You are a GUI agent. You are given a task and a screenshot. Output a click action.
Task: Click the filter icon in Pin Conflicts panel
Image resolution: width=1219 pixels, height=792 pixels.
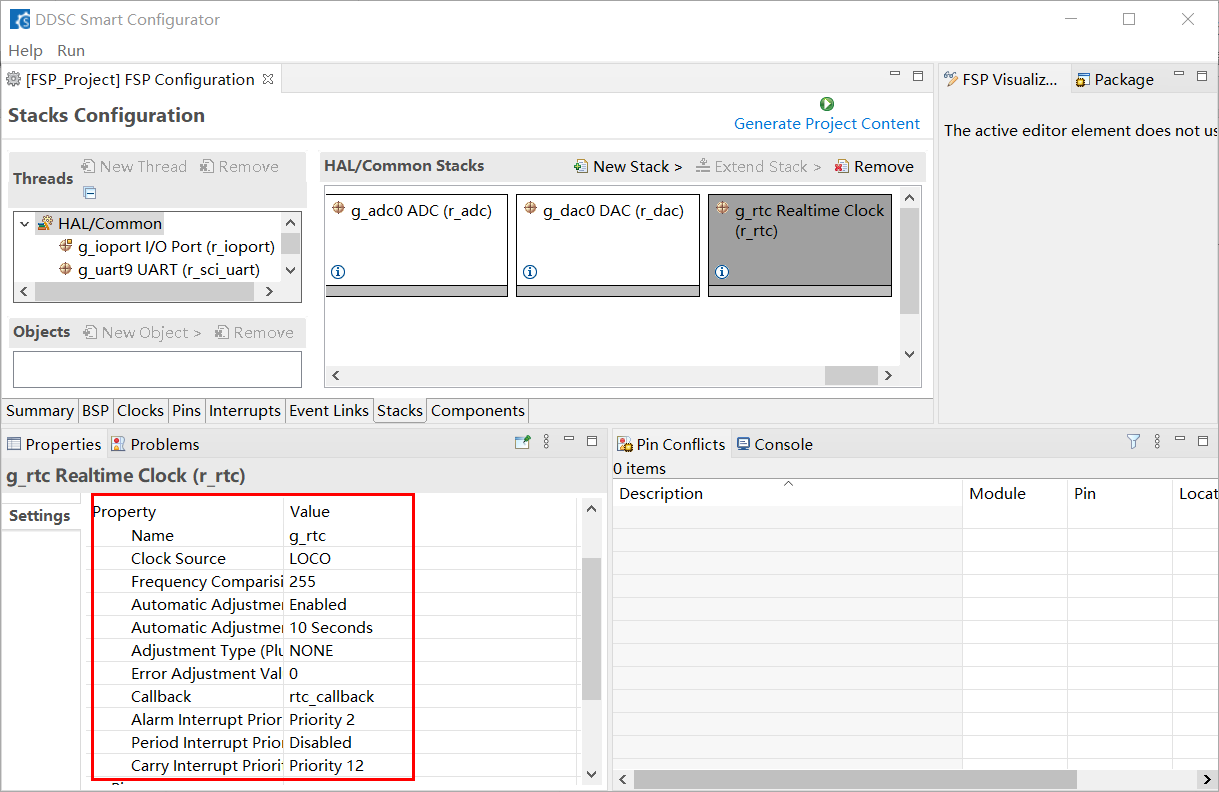point(1133,441)
